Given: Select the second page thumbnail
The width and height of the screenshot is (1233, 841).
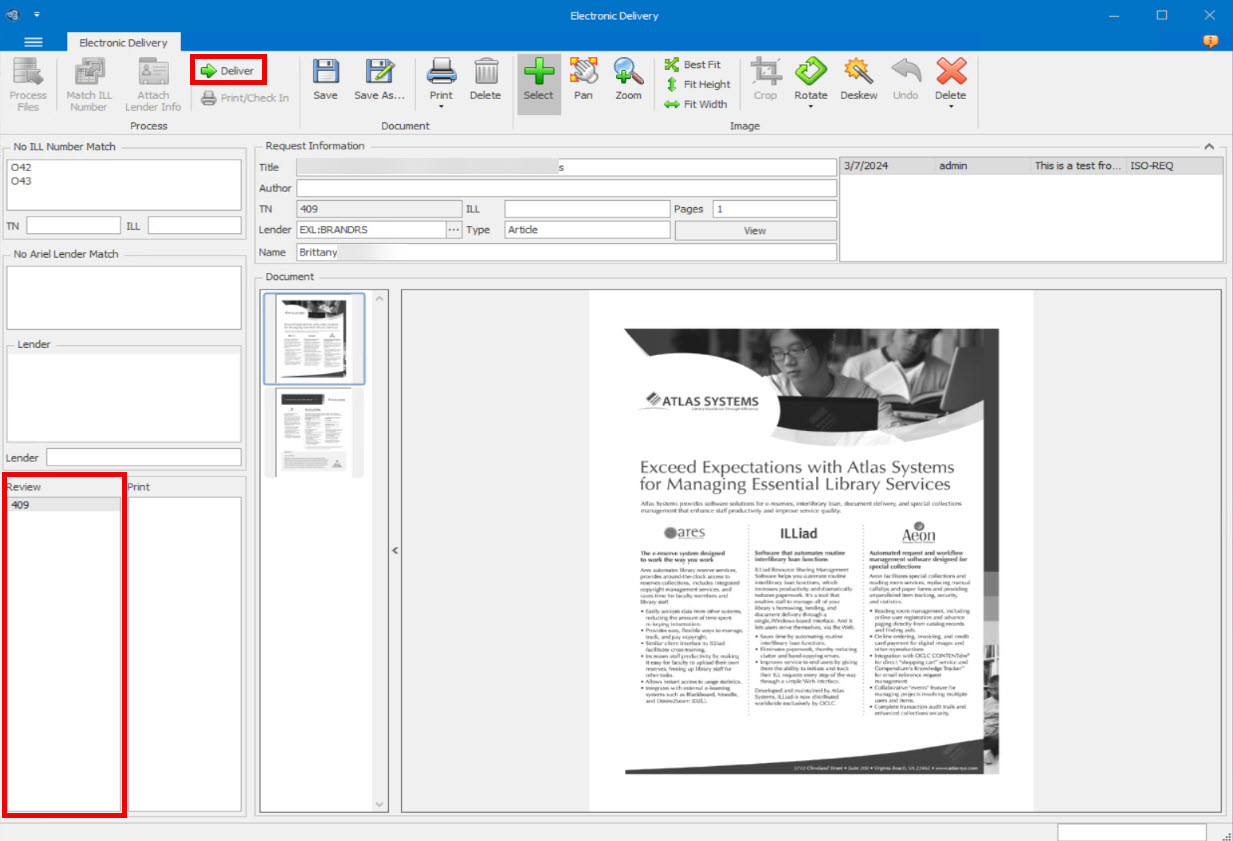Looking at the screenshot, I should click(313, 431).
